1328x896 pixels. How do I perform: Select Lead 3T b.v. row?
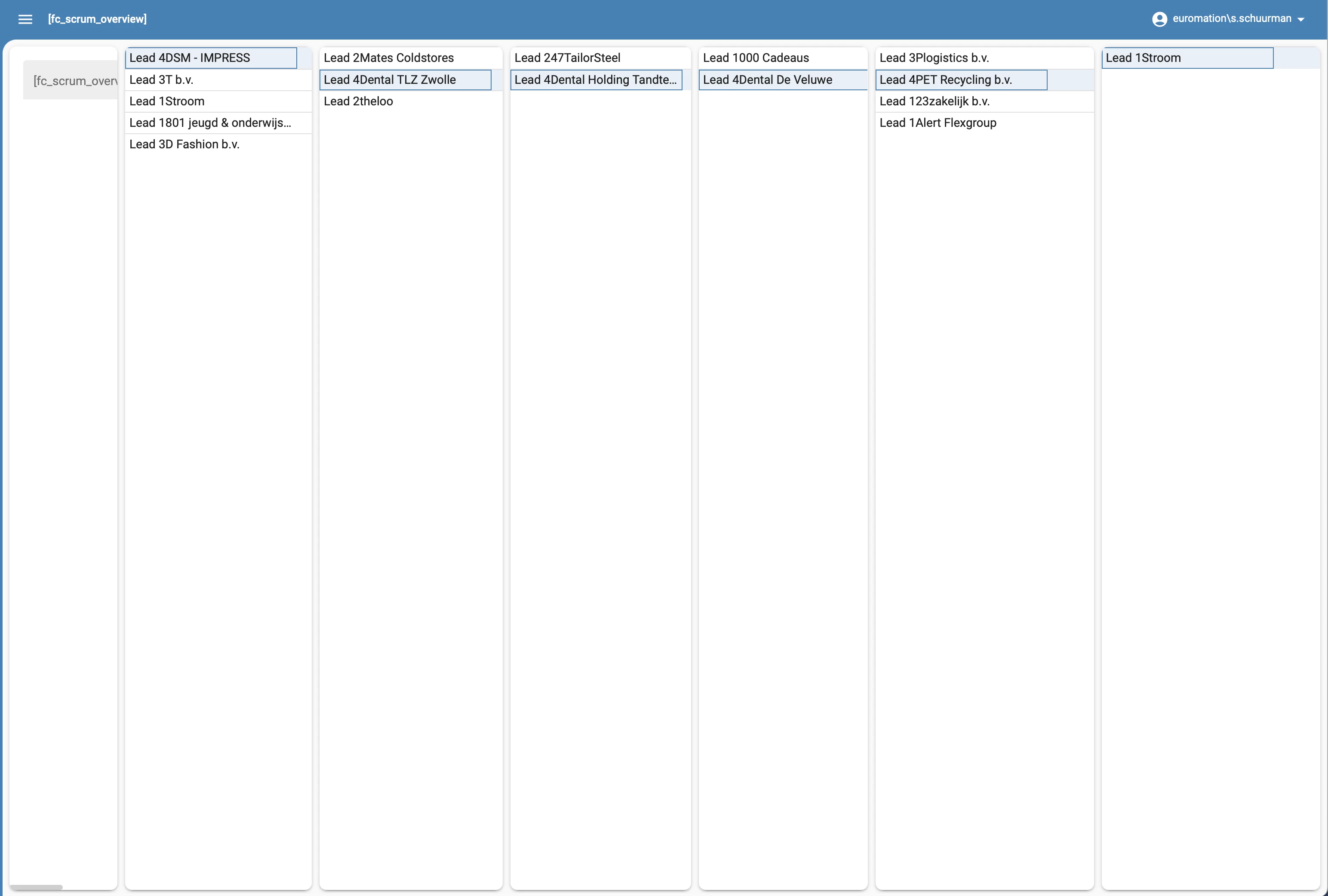coord(218,80)
